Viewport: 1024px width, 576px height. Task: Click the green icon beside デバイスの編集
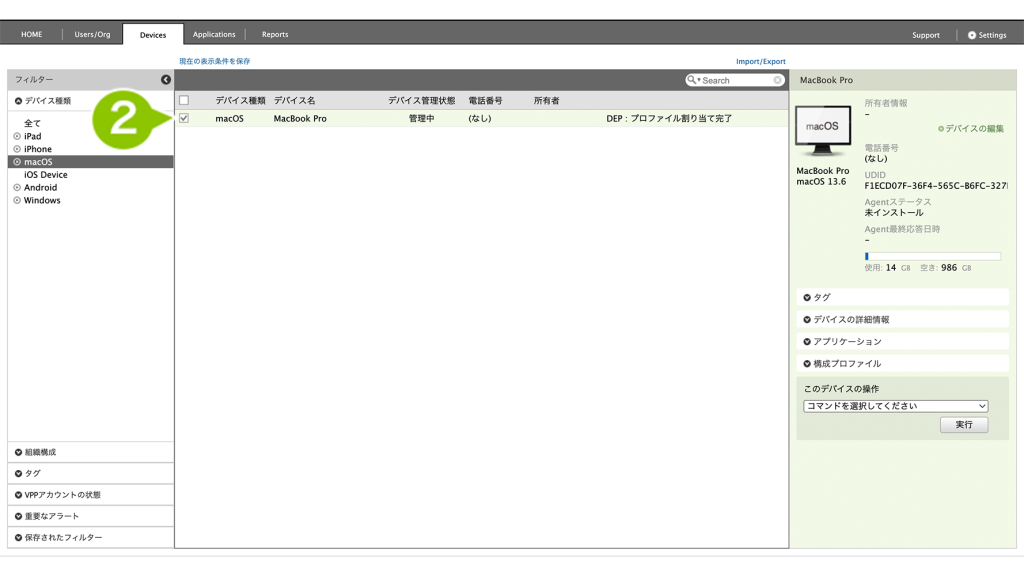941,129
